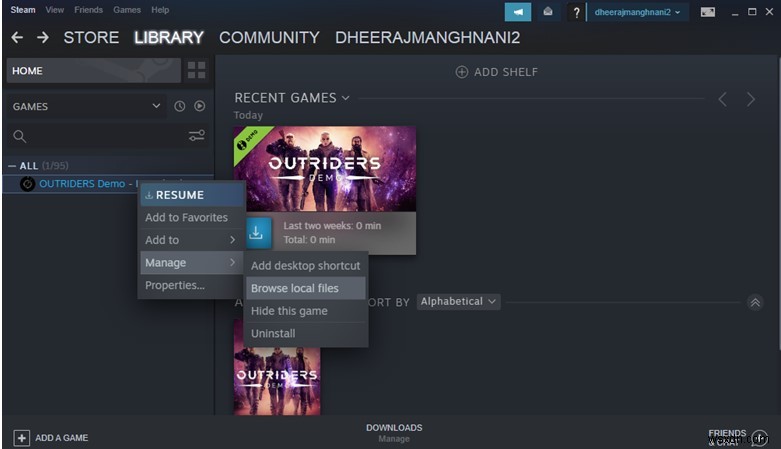Open the DHEERAJMANGHNANI2 profile tab

(x=427, y=37)
